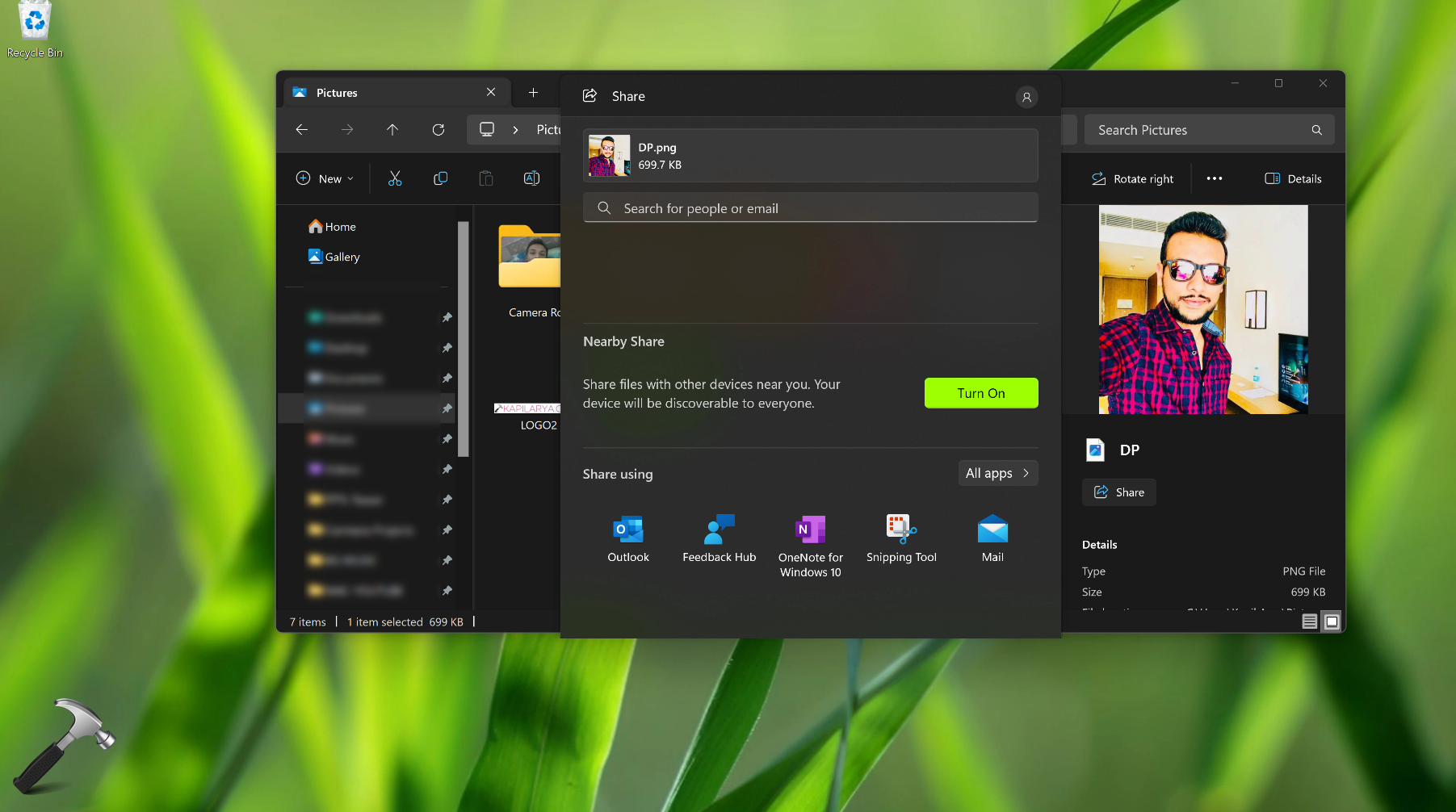
Task: Switch to large thumbnail view
Action: [x=1331, y=622]
